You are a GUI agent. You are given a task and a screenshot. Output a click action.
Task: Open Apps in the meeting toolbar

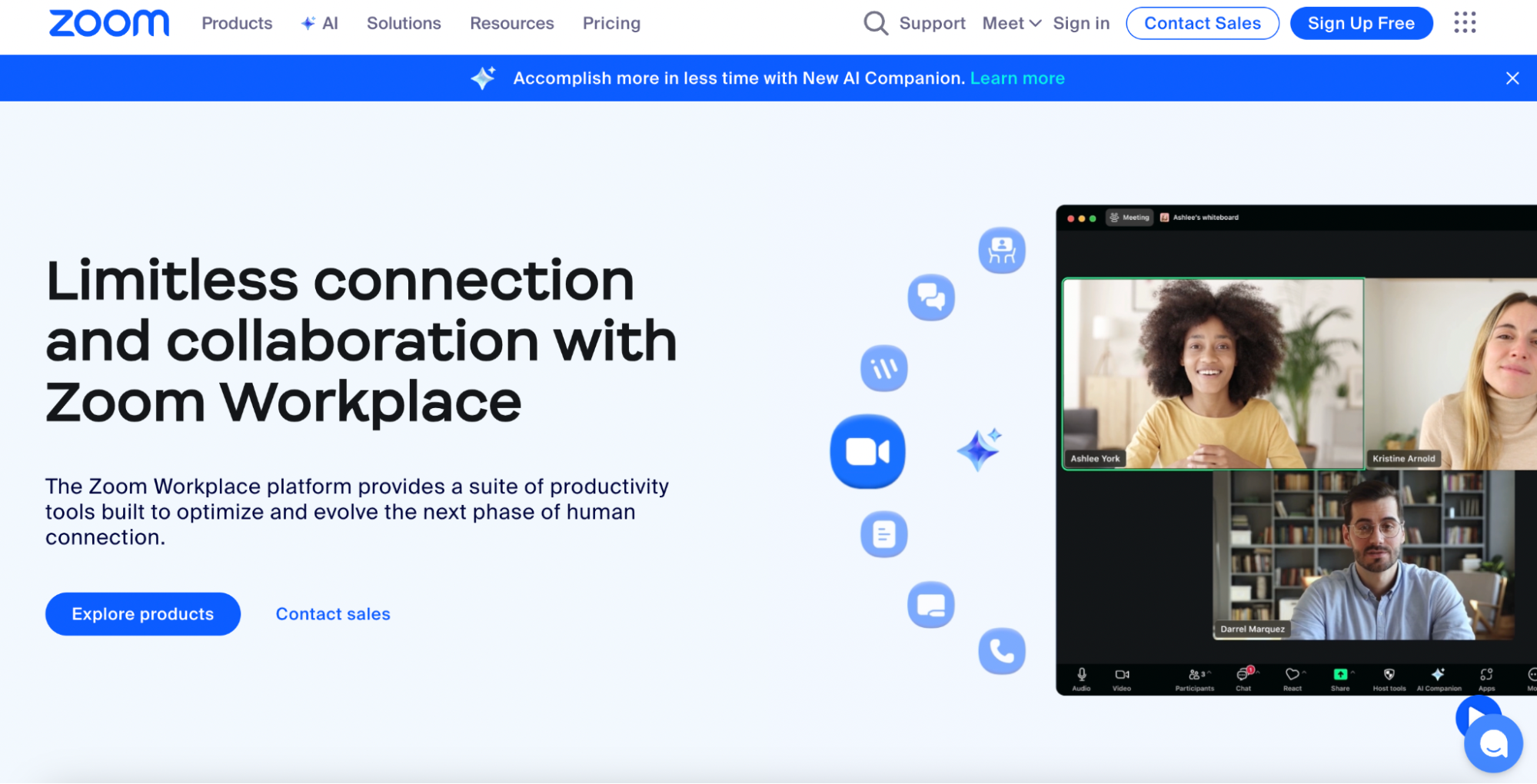click(x=1486, y=679)
